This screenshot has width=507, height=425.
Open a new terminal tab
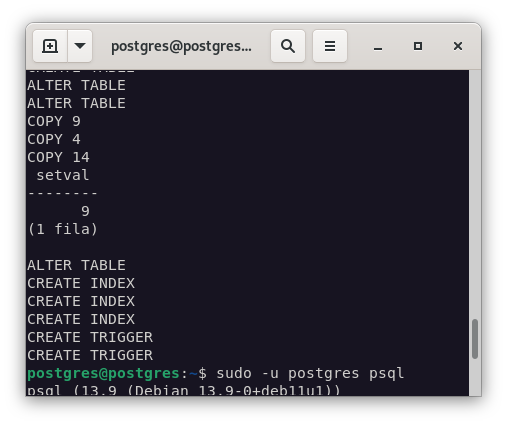click(x=50, y=46)
